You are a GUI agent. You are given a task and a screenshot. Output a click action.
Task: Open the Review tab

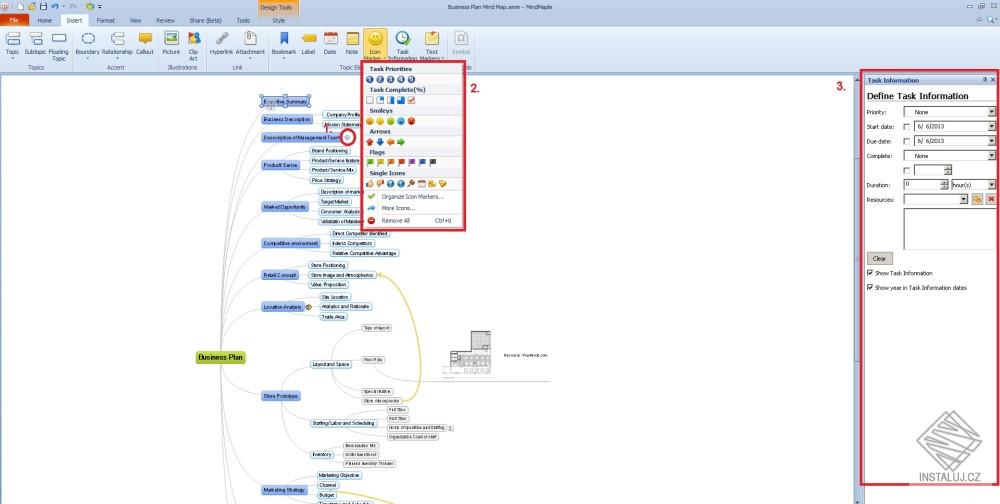click(x=165, y=20)
